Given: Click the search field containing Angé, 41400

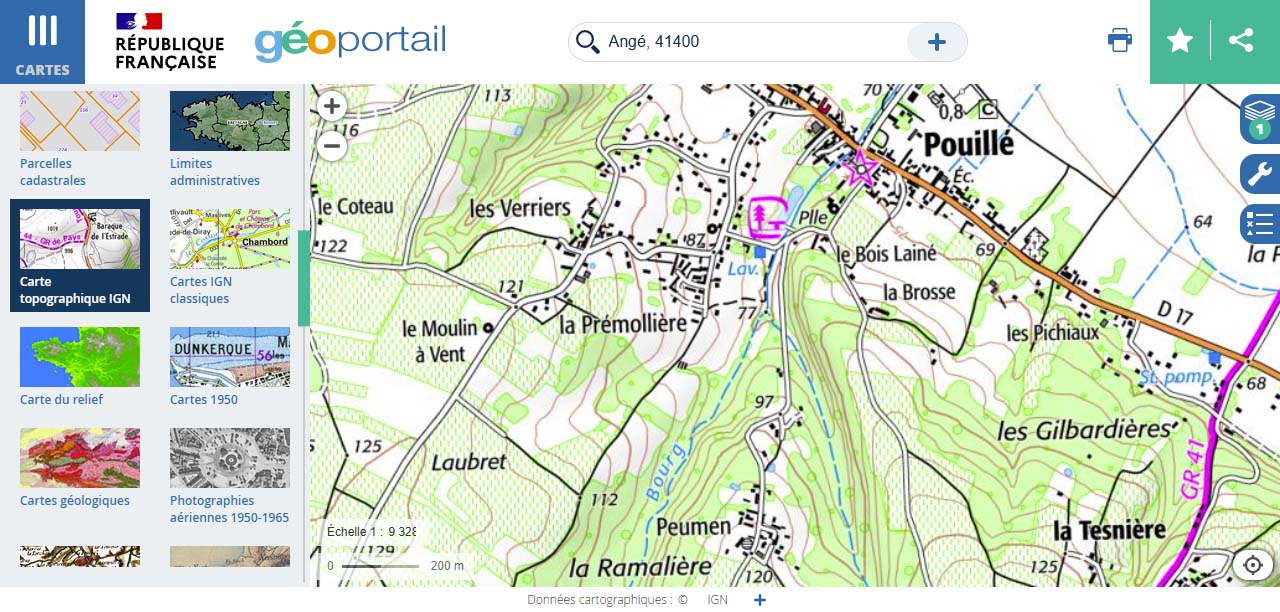Looking at the screenshot, I should coord(750,42).
